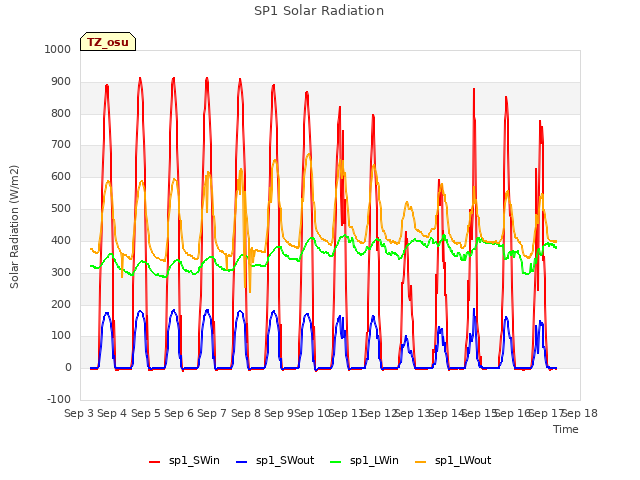Screen dimensions: 640x480
Task: Click the Sep 7 x-axis tick label
Action: point(212,413)
